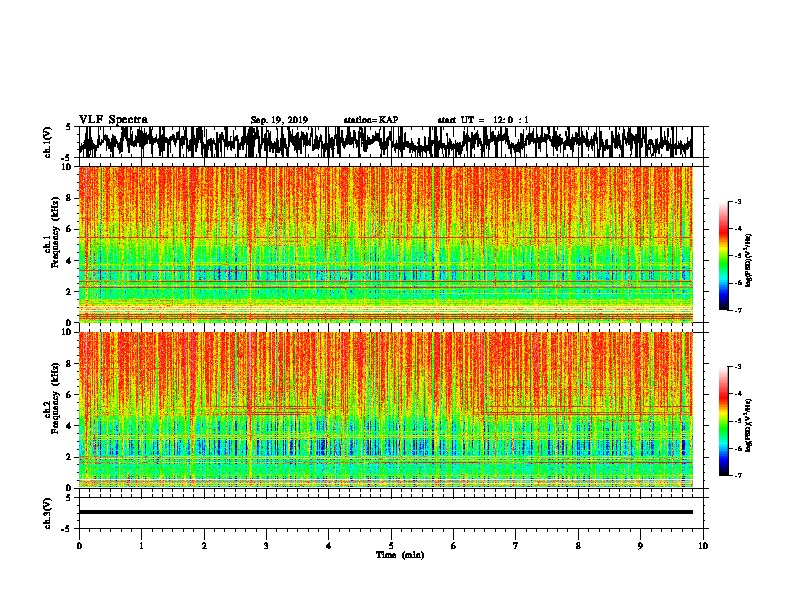Click time-axis tick label "7"
Screen dimensions: 792x612
pyautogui.click(x=516, y=545)
